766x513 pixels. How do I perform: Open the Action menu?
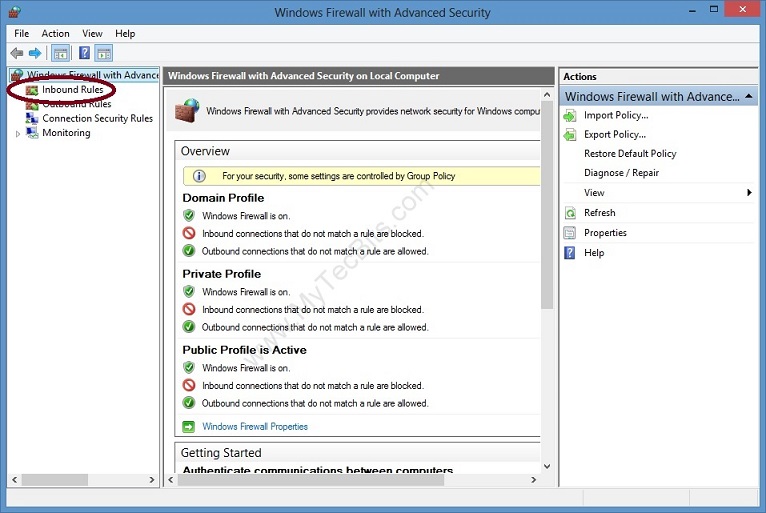point(55,33)
